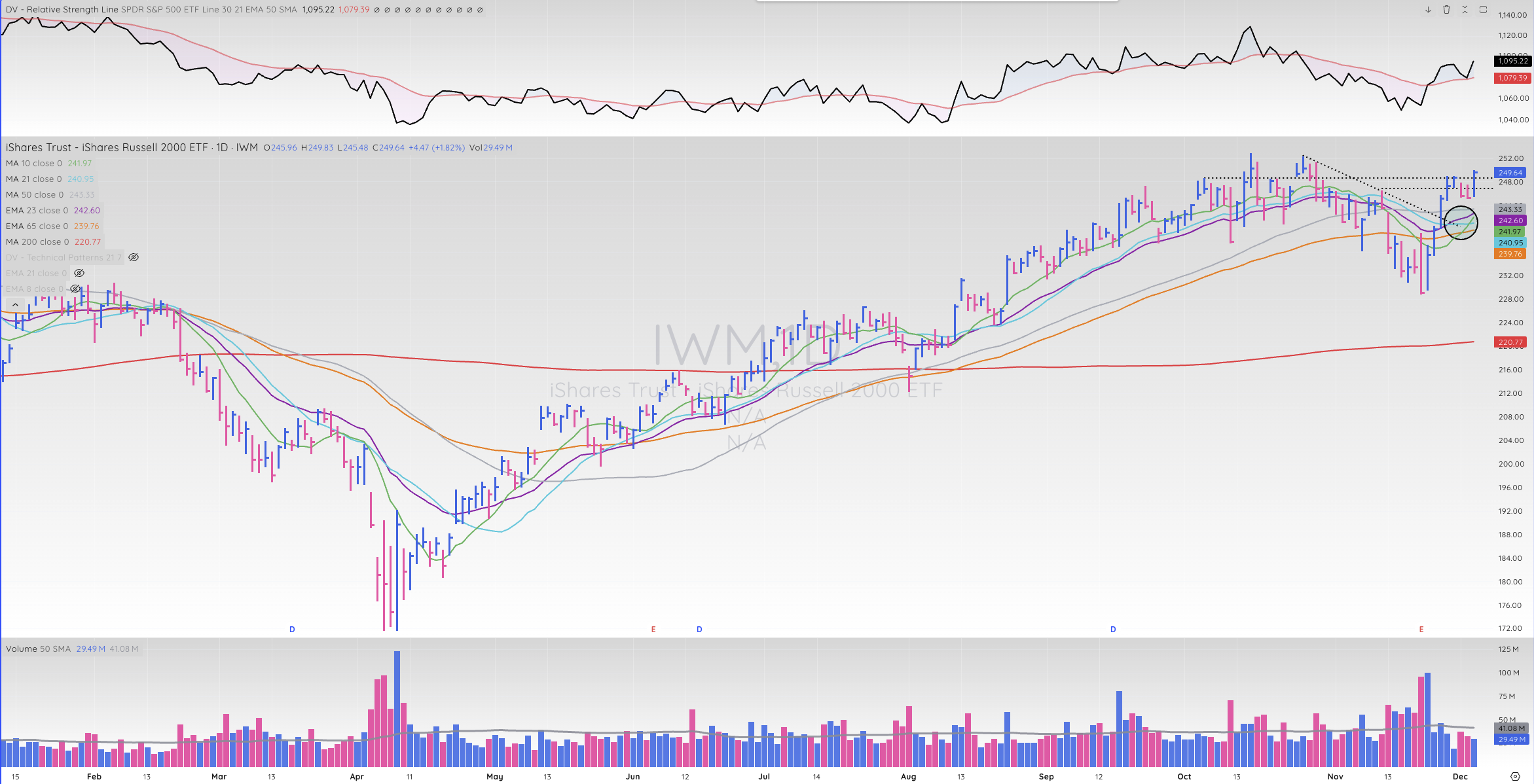Delete the Relative Strength pane
This screenshot has height=784, width=1534.
1446,10
